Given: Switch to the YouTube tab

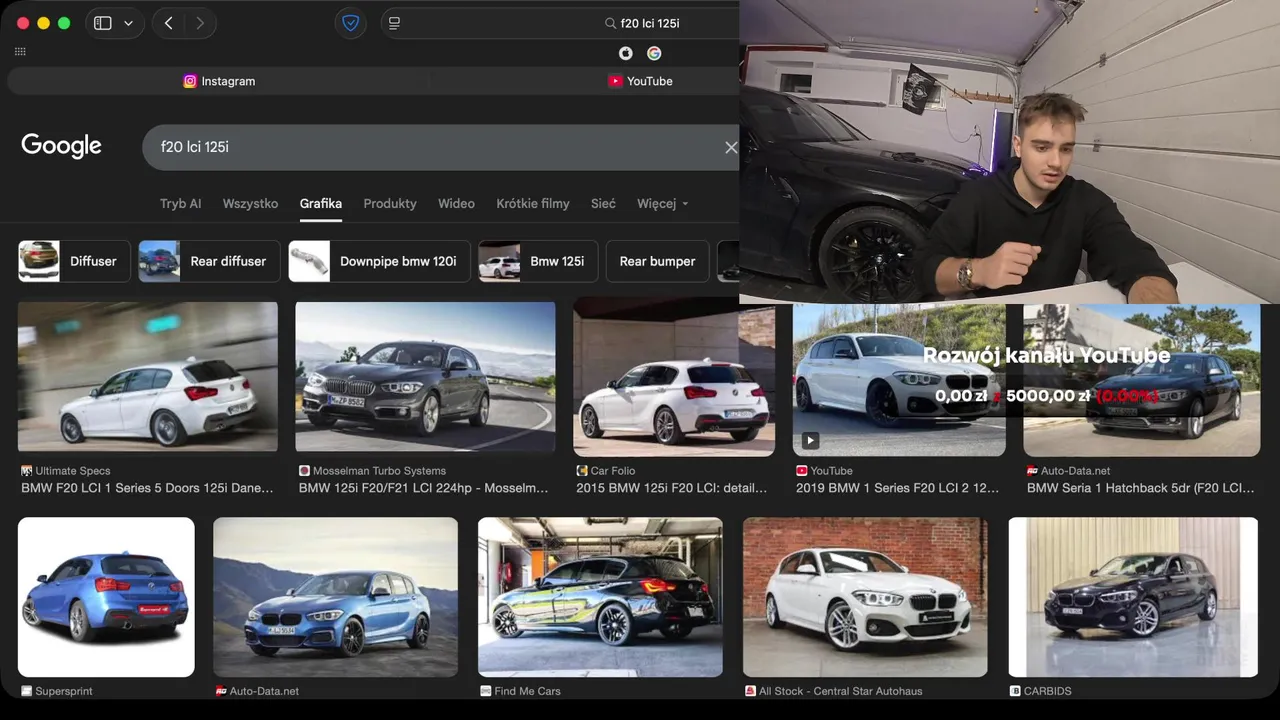Looking at the screenshot, I should point(640,81).
